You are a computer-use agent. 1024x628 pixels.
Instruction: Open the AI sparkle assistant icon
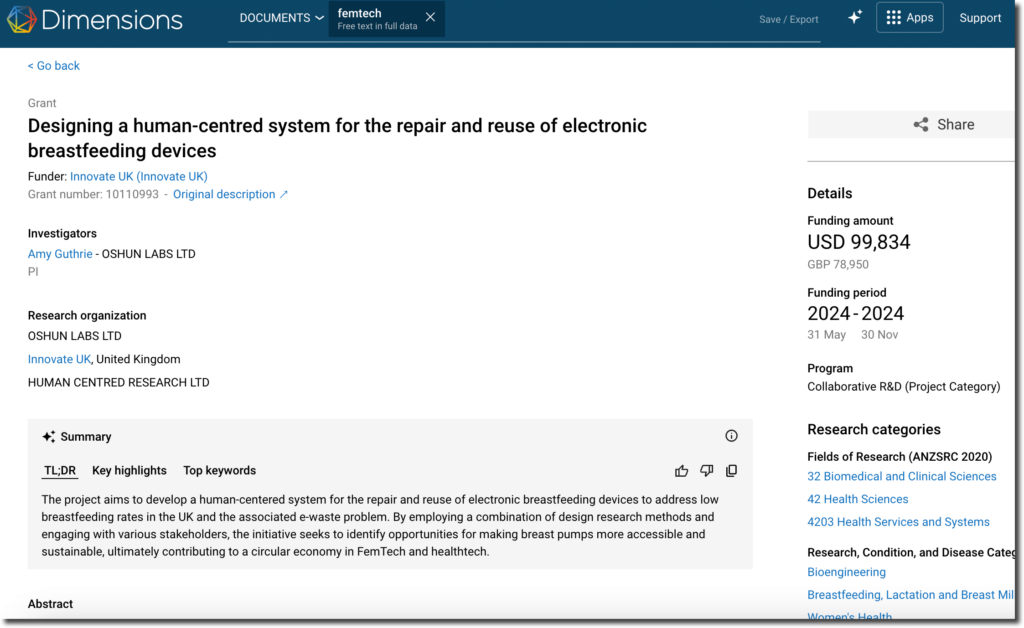pos(854,17)
